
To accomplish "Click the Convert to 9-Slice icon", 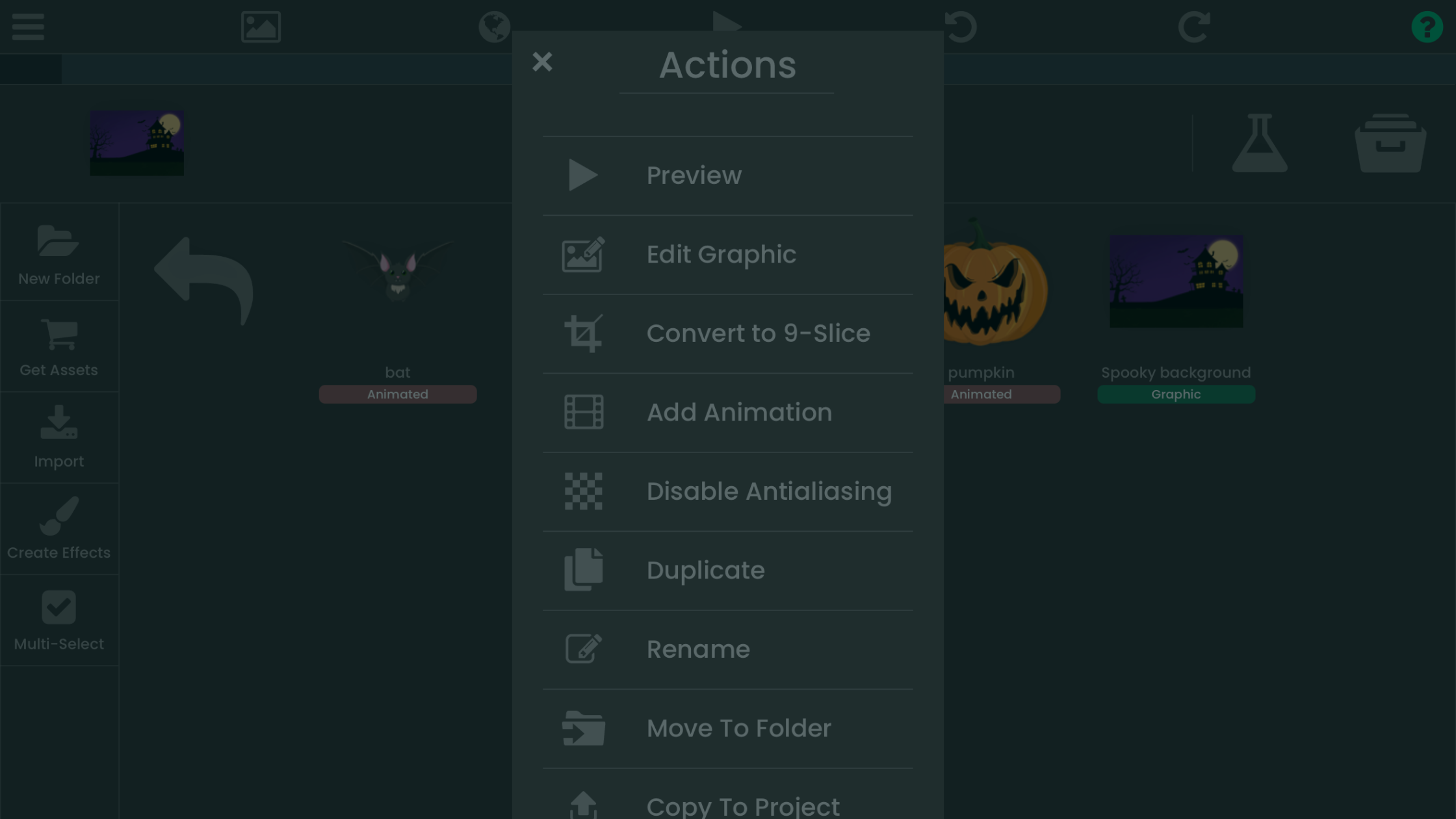I will [x=582, y=333].
